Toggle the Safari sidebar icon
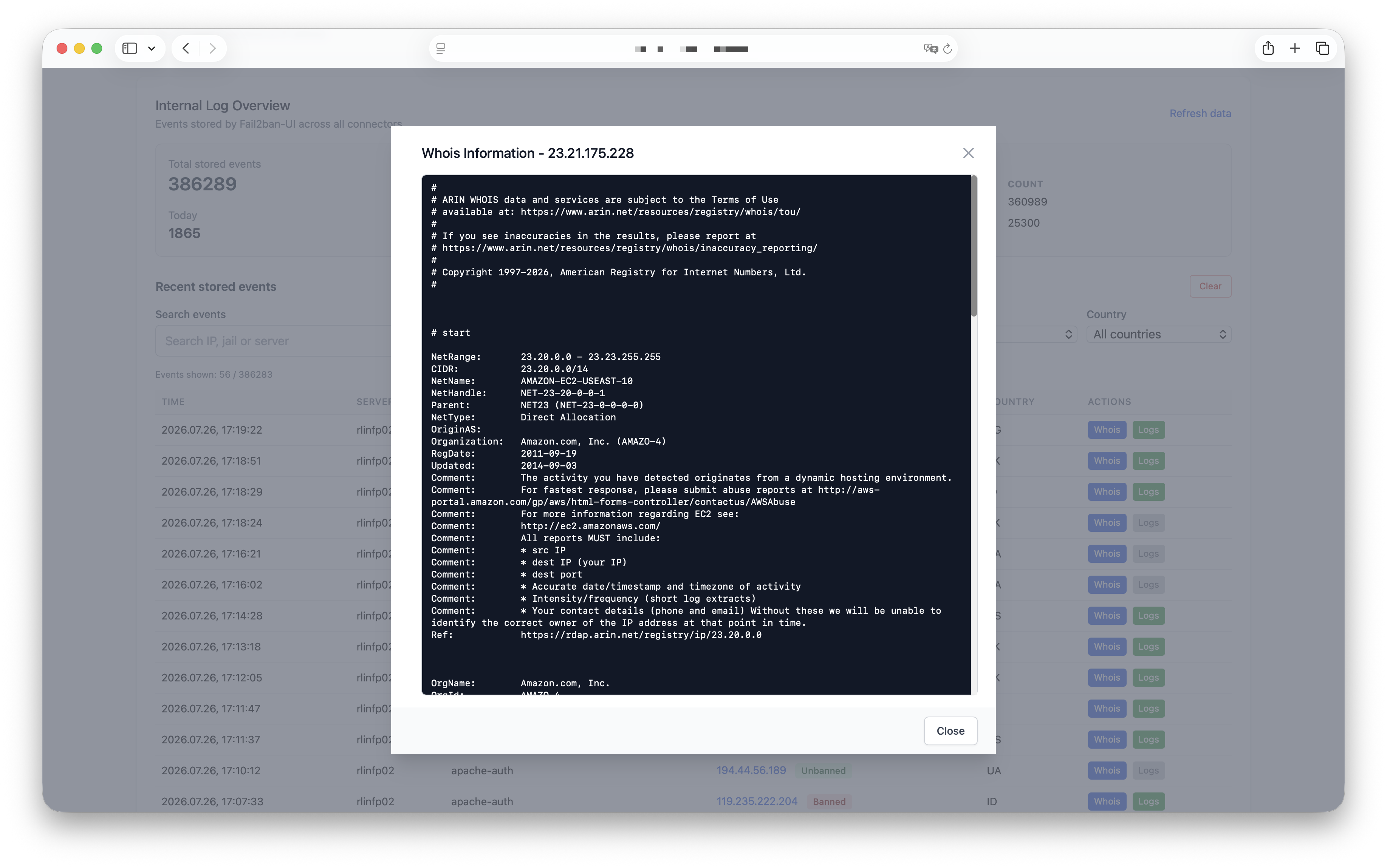The image size is (1387, 868). pos(130,48)
